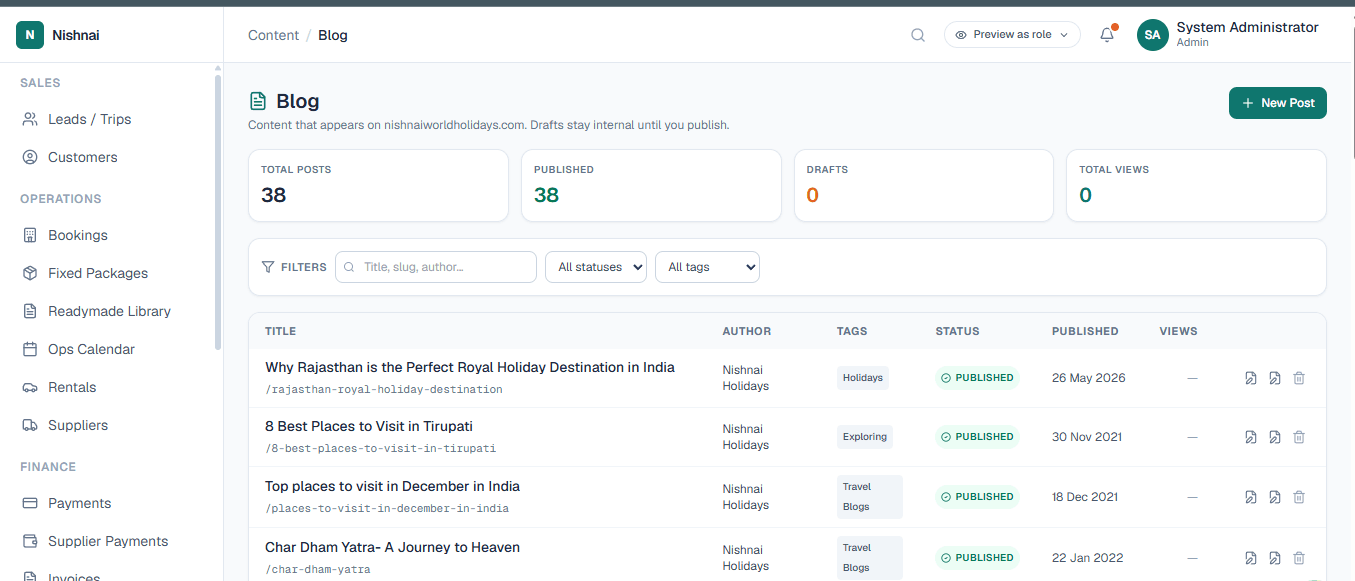Open Char Dham Yatra- A Journey to Heaven post
1355x581 pixels.
coord(392,547)
